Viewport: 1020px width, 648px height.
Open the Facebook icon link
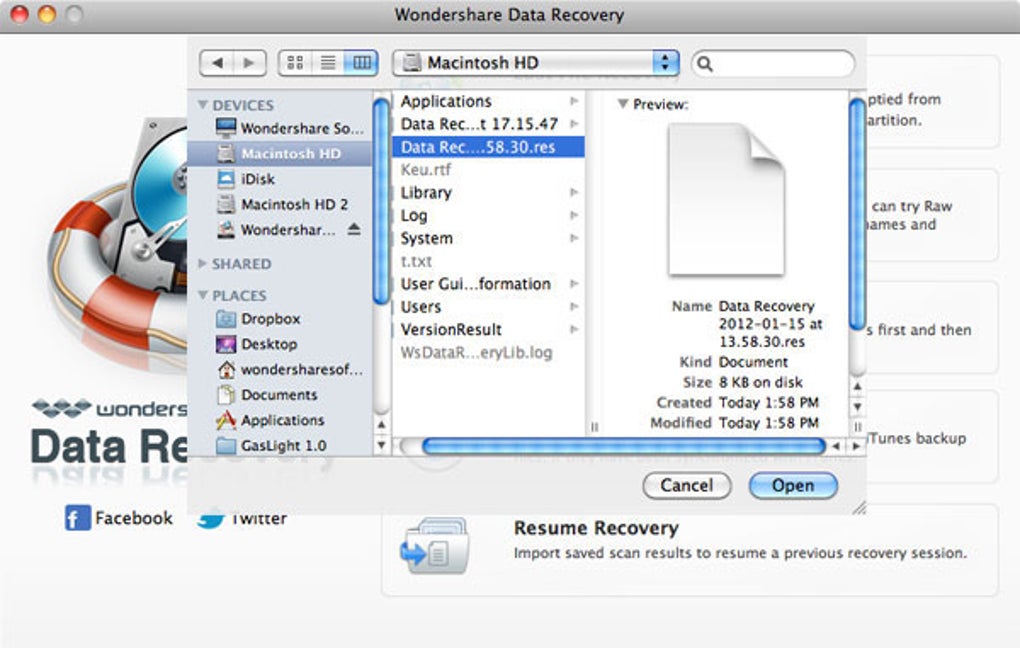[77, 518]
